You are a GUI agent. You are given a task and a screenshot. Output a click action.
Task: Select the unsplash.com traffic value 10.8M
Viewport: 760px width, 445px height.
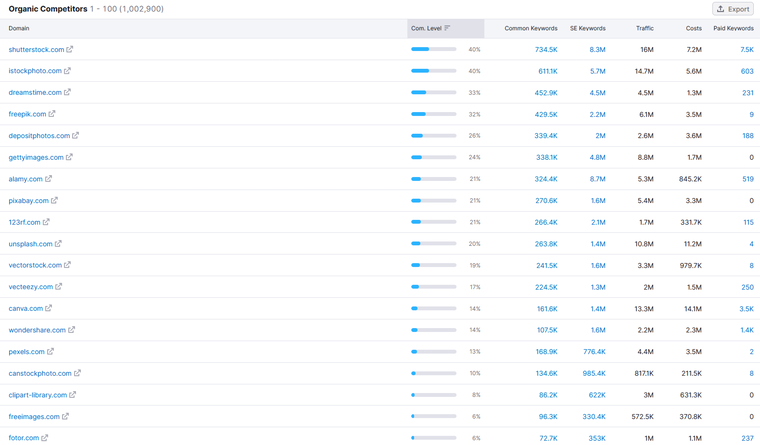pyautogui.click(x=644, y=244)
